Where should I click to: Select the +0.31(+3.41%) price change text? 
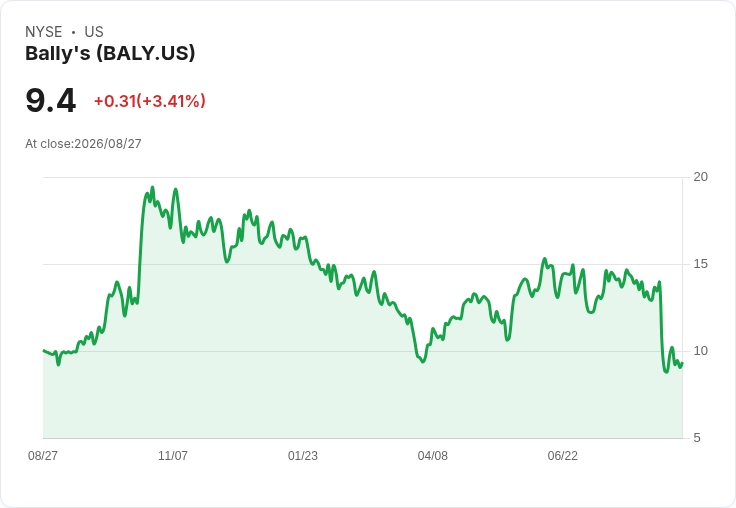click(150, 101)
